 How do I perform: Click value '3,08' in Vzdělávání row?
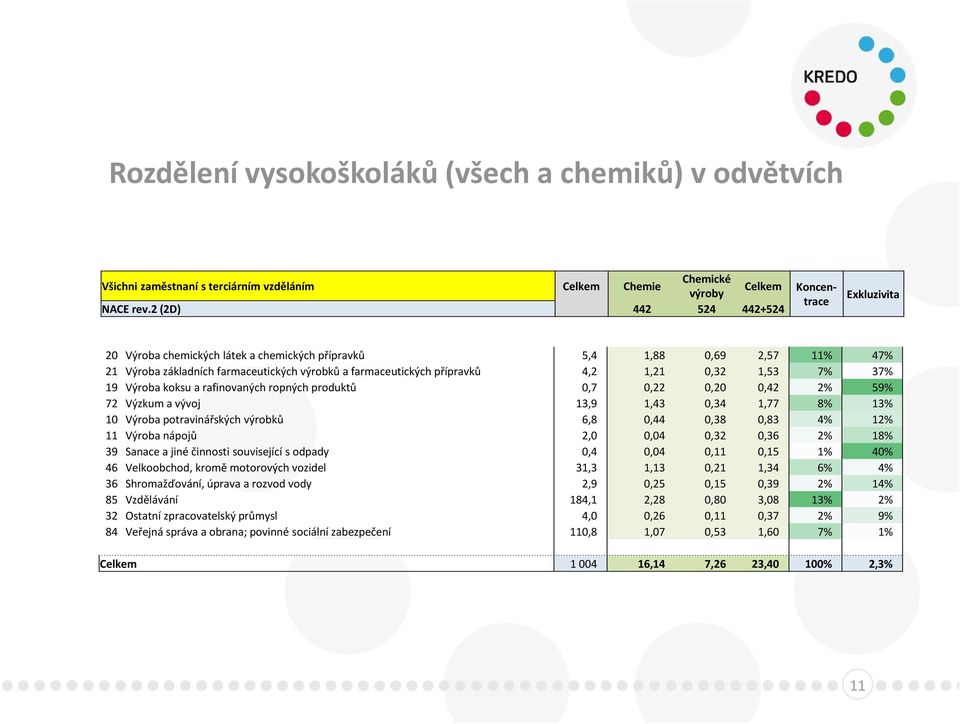tap(768, 499)
